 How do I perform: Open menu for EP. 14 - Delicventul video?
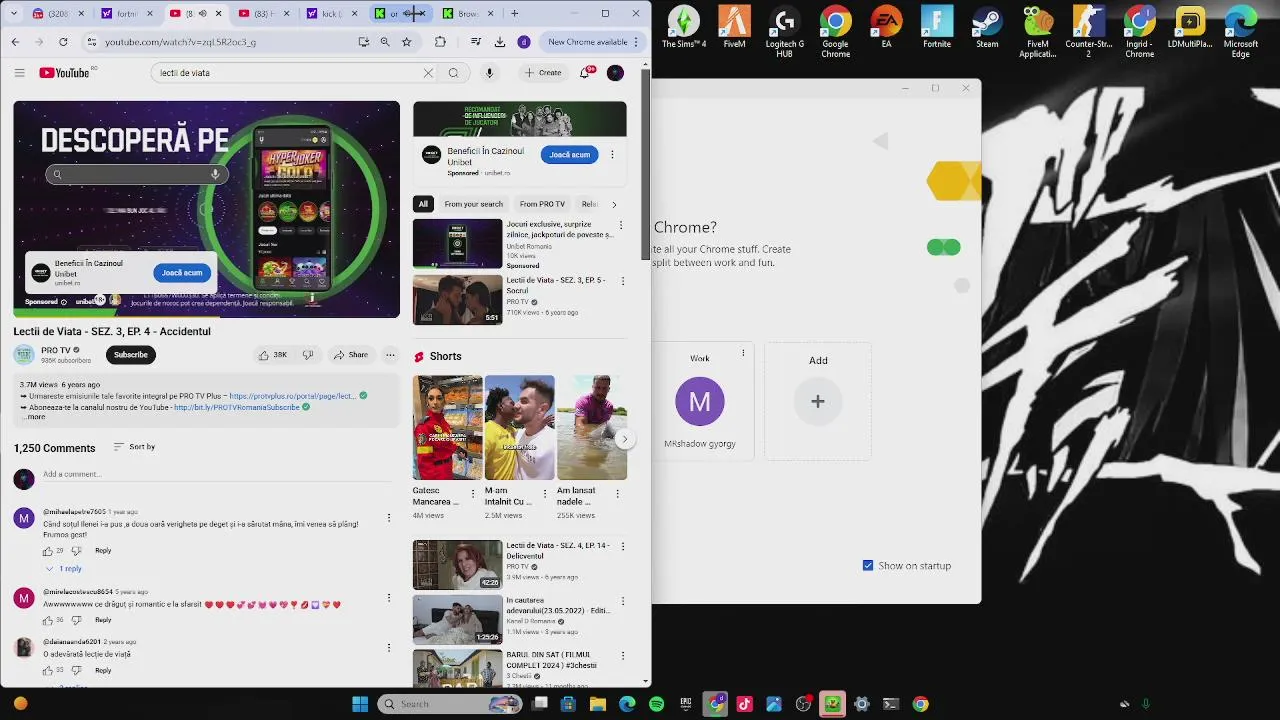point(622,547)
